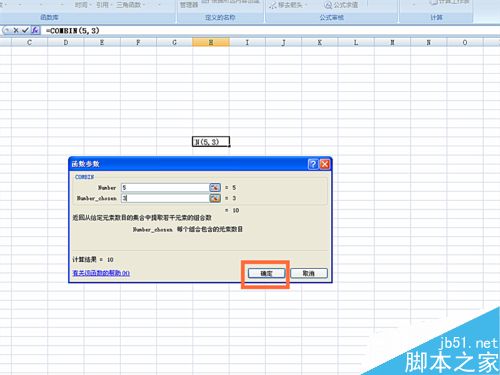Select column O header
500x375 pixels.
pyautogui.click(x=465, y=42)
